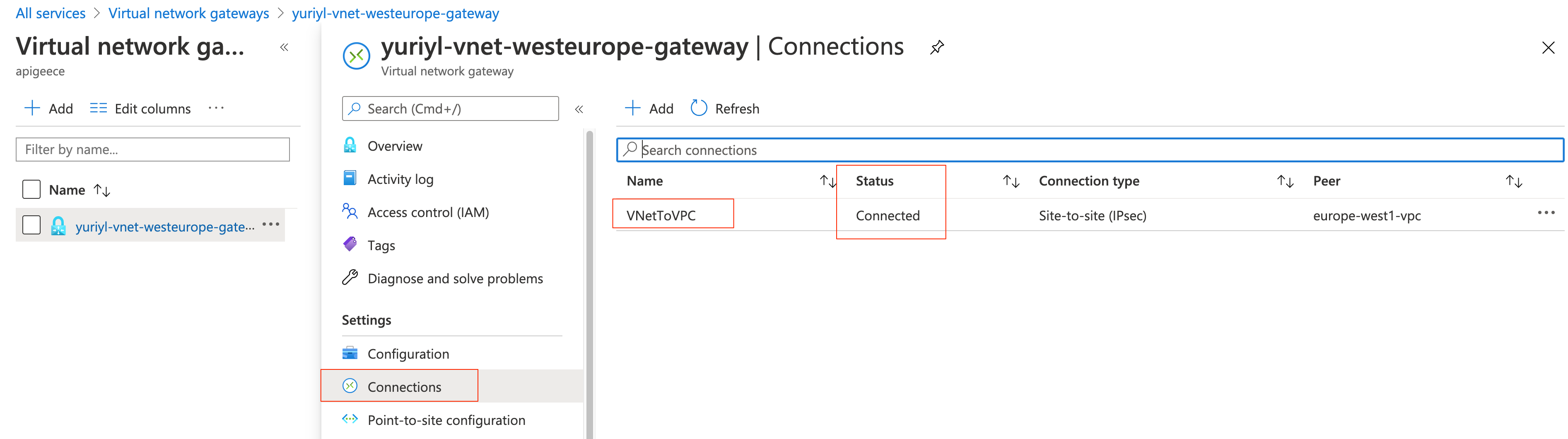Focus the Search (Cmd+/) menu box
The height and width of the screenshot is (439, 1568).
click(x=451, y=109)
